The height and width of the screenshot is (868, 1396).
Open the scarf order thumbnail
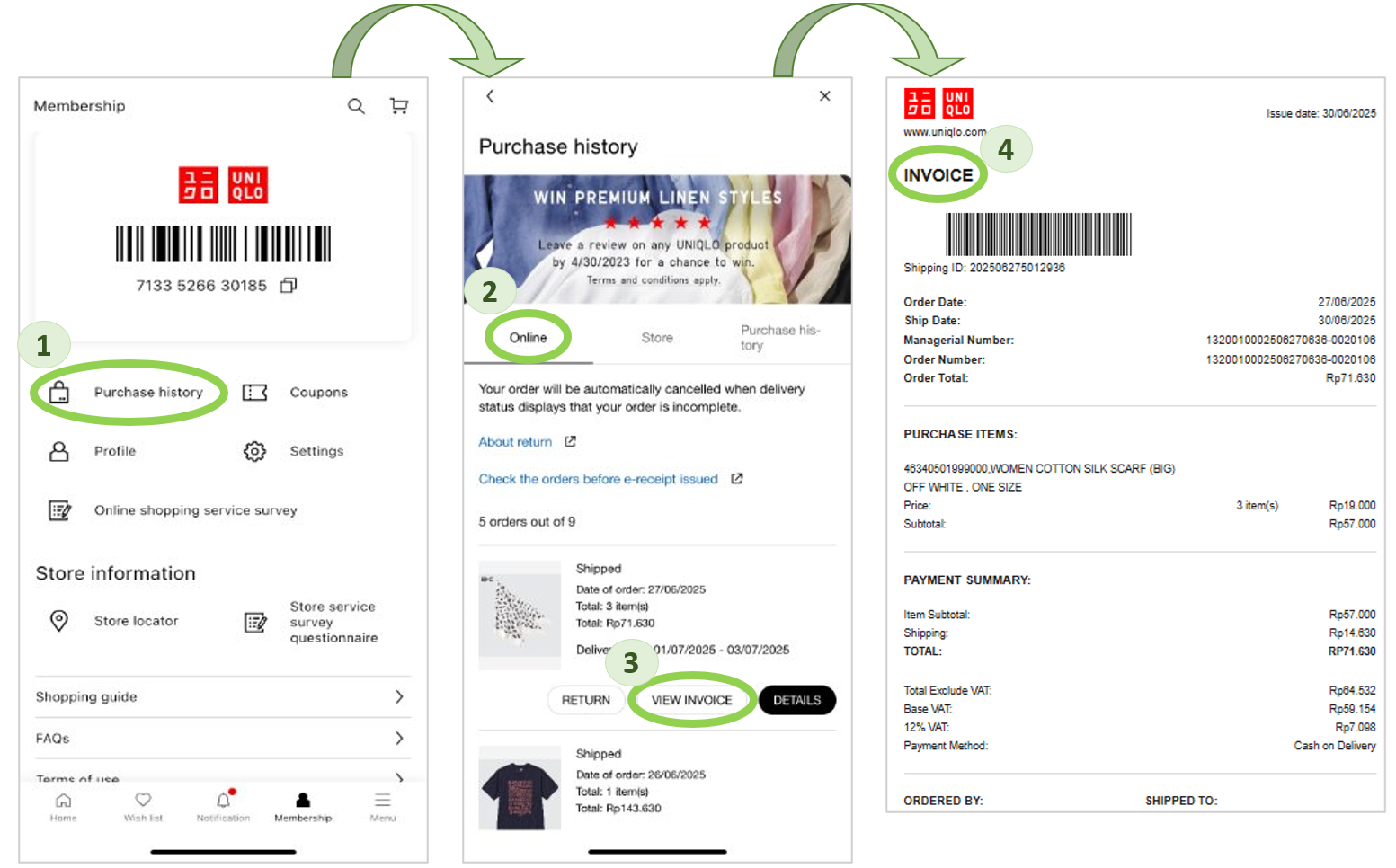[x=520, y=615]
